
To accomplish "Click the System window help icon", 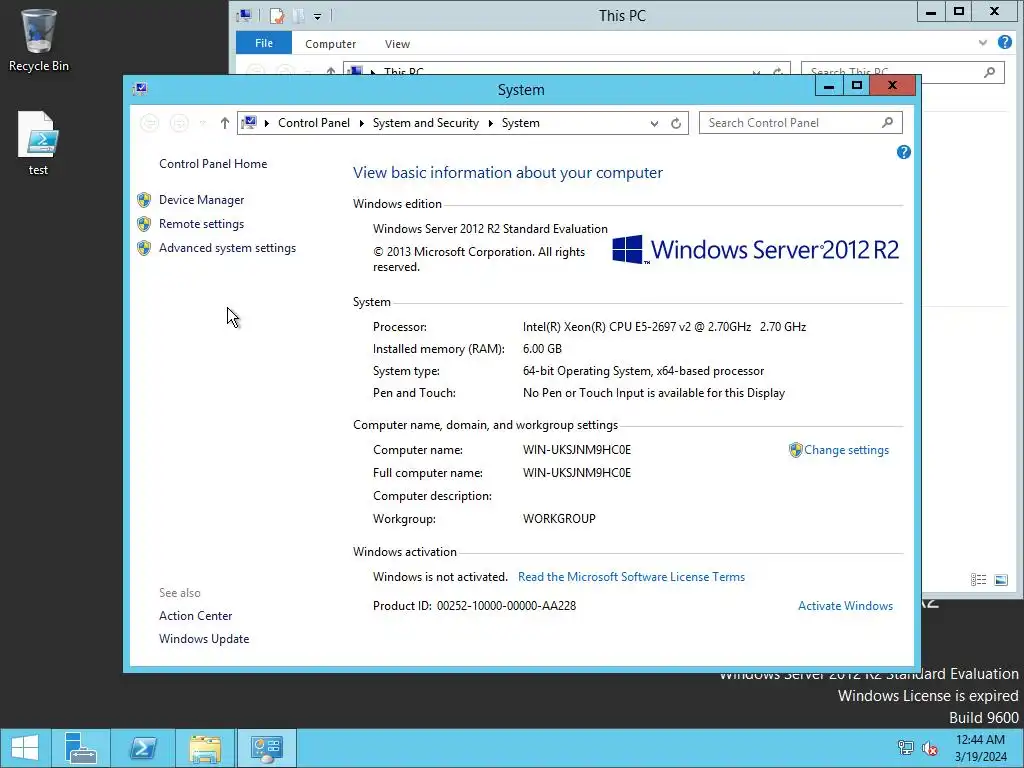I will tap(903, 152).
